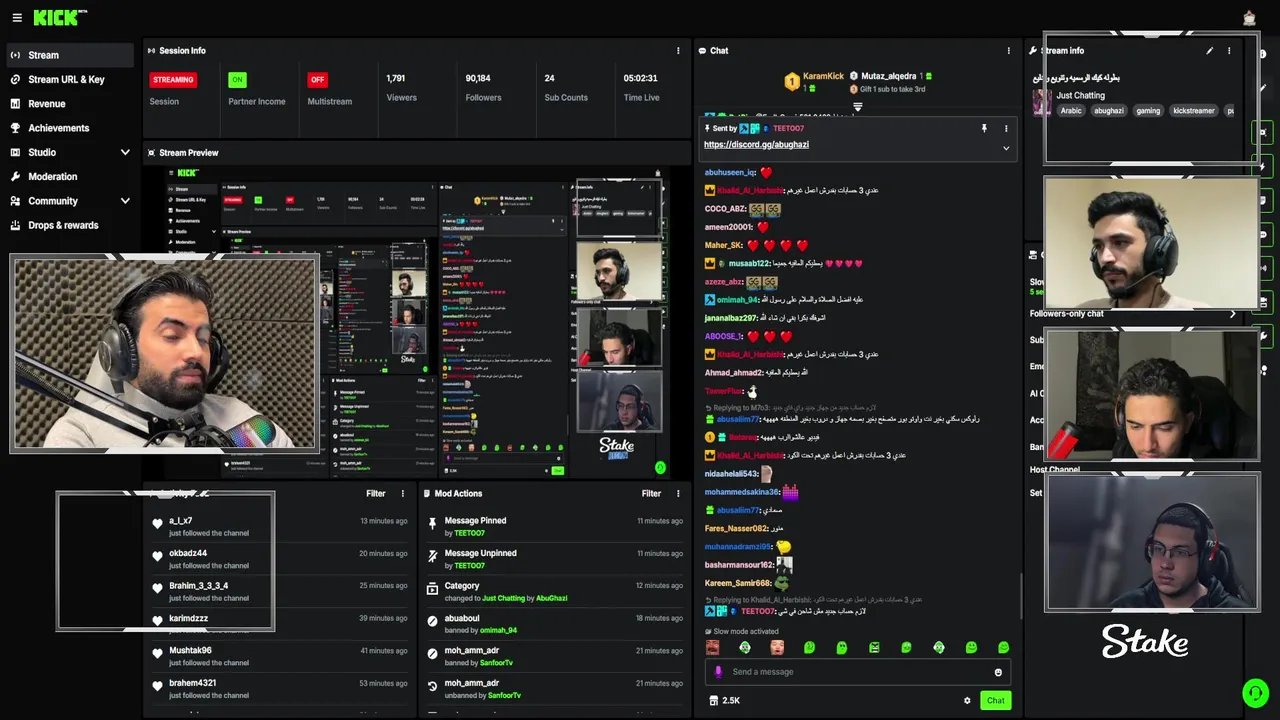
Task: Insert the first face emote in quick emote row
Action: pos(712,648)
